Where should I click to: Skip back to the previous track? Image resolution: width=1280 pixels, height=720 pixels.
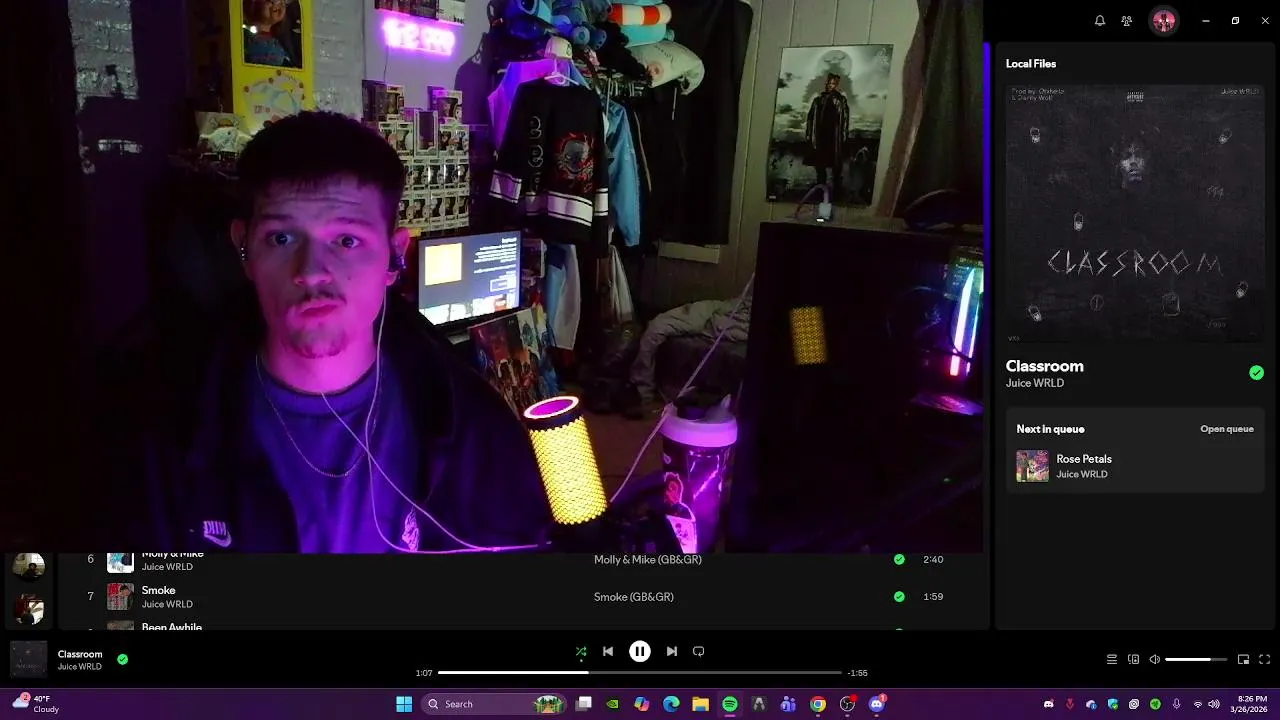[x=608, y=651]
